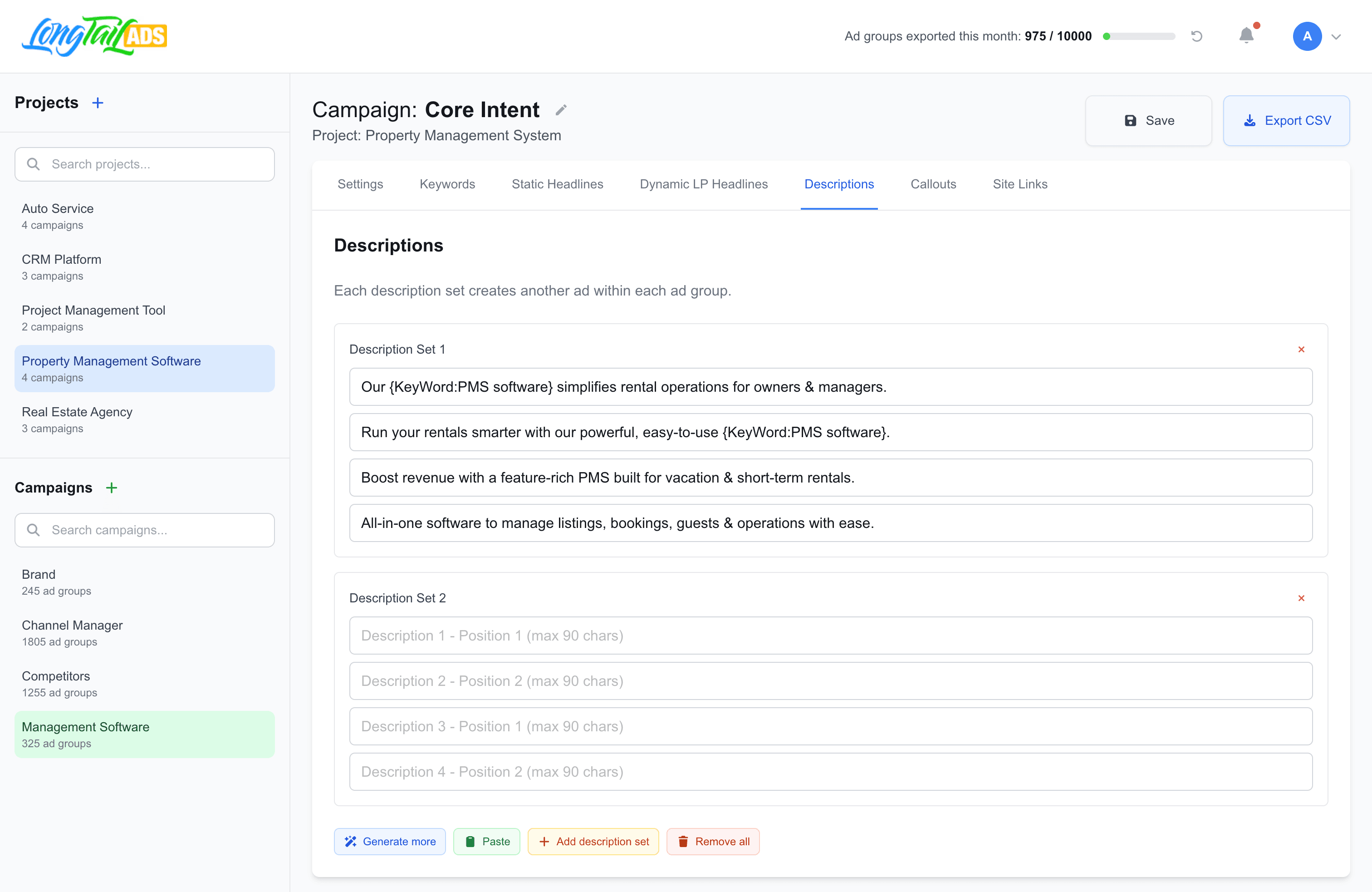Select Property Management Software project
Image resolution: width=1372 pixels, height=892 pixels.
click(145, 369)
